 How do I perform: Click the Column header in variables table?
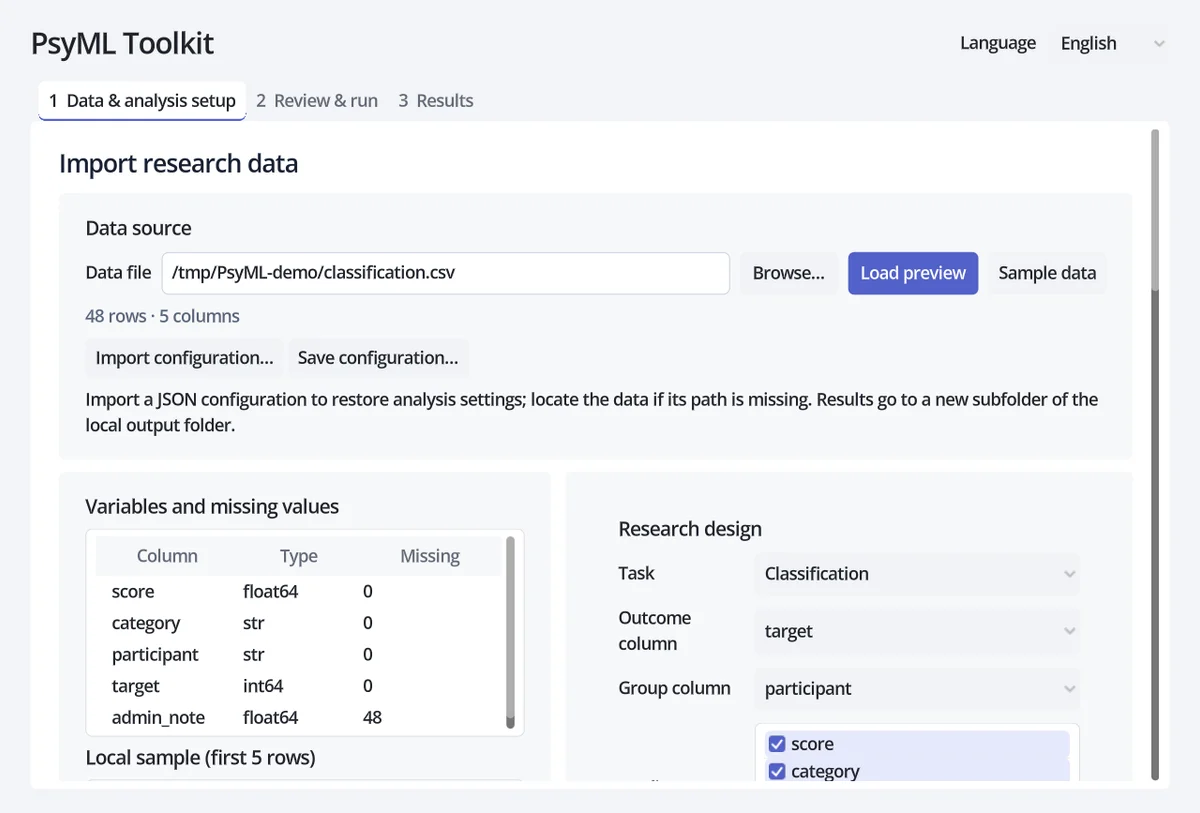pyautogui.click(x=167, y=556)
